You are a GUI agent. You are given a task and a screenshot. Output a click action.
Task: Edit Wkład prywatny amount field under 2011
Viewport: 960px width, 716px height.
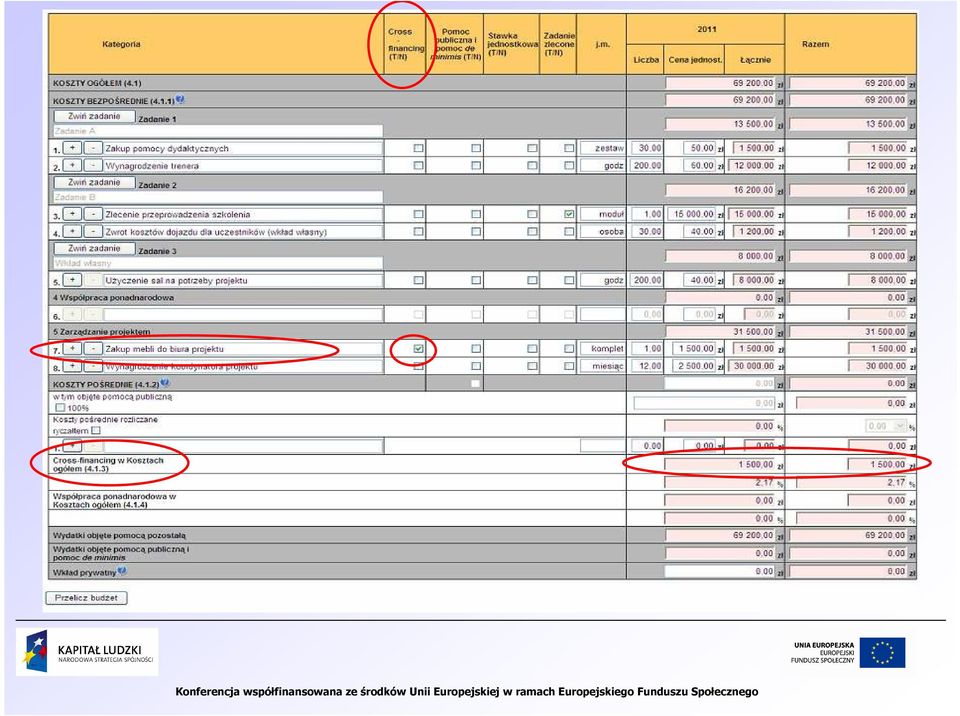pos(720,571)
